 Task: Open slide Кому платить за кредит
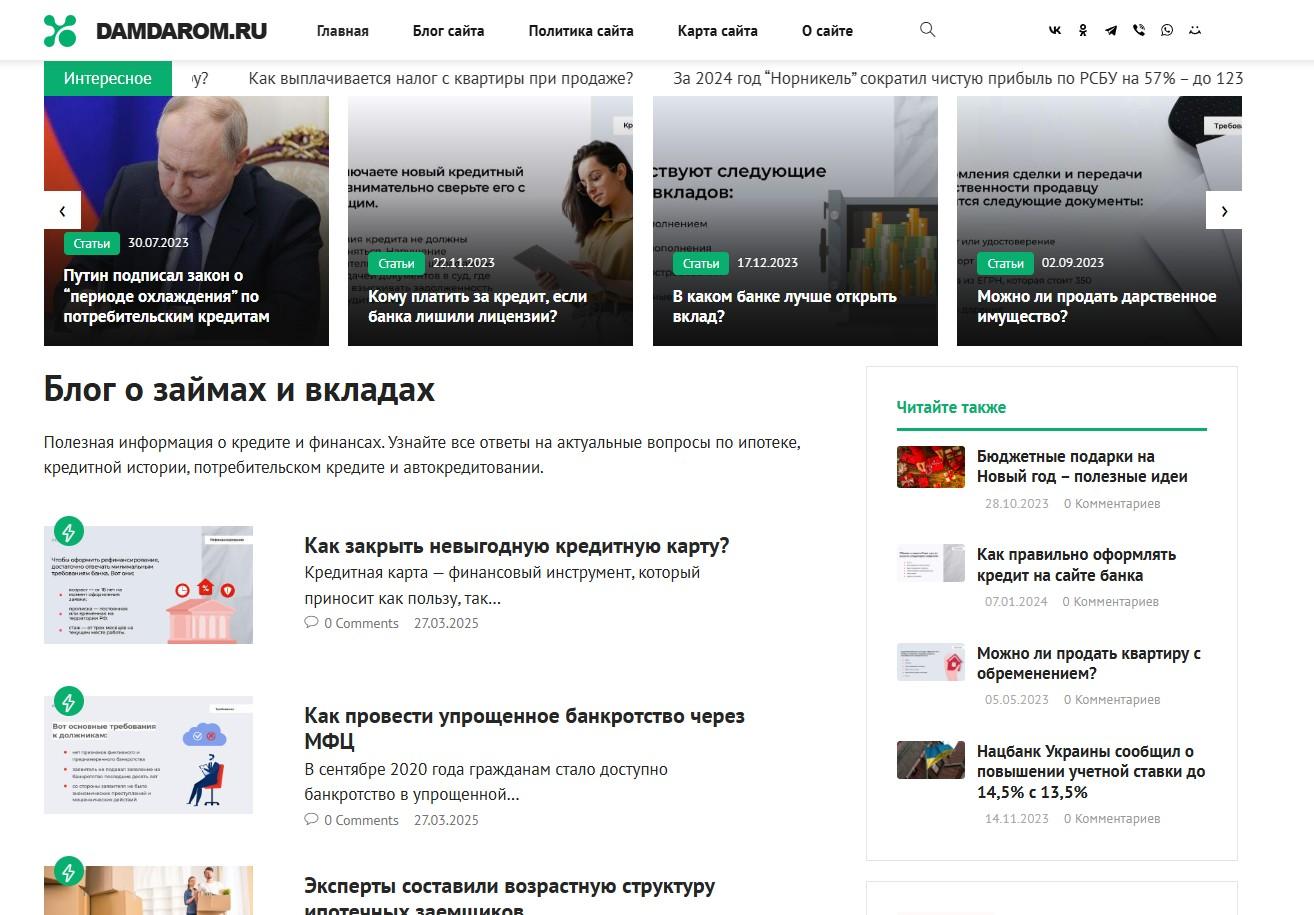click(478, 307)
